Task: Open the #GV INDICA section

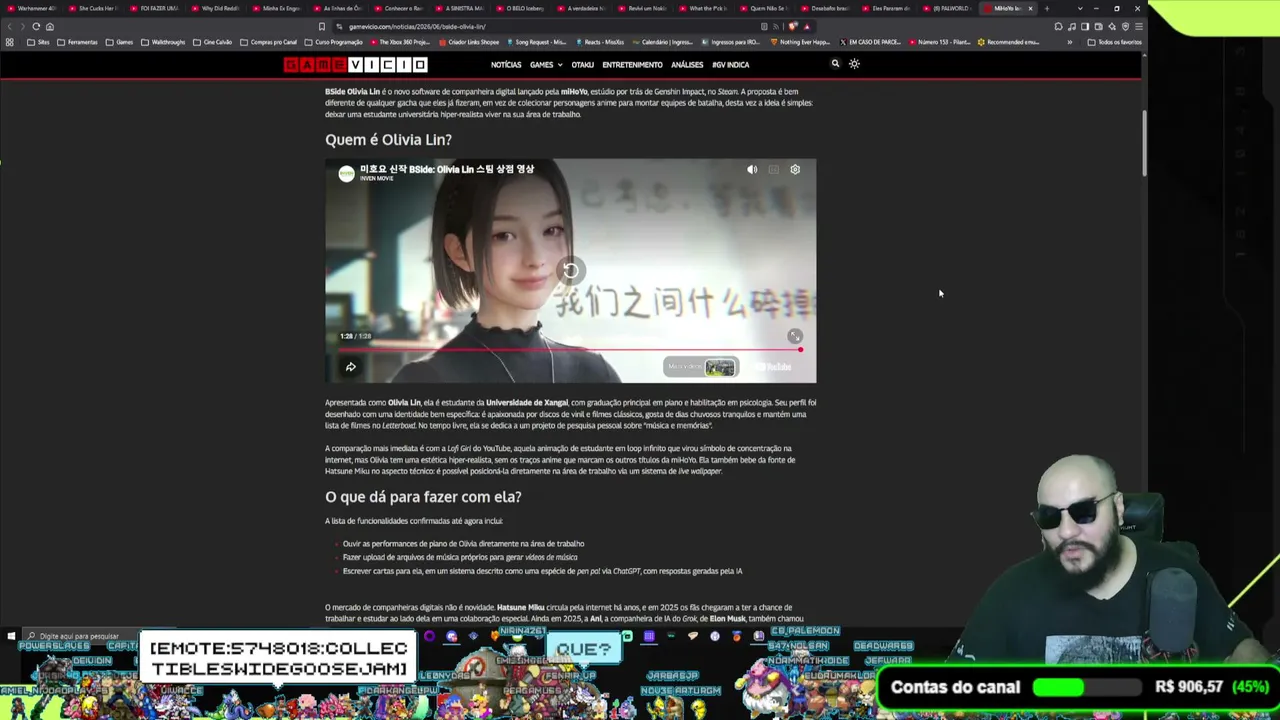Action: click(x=730, y=65)
